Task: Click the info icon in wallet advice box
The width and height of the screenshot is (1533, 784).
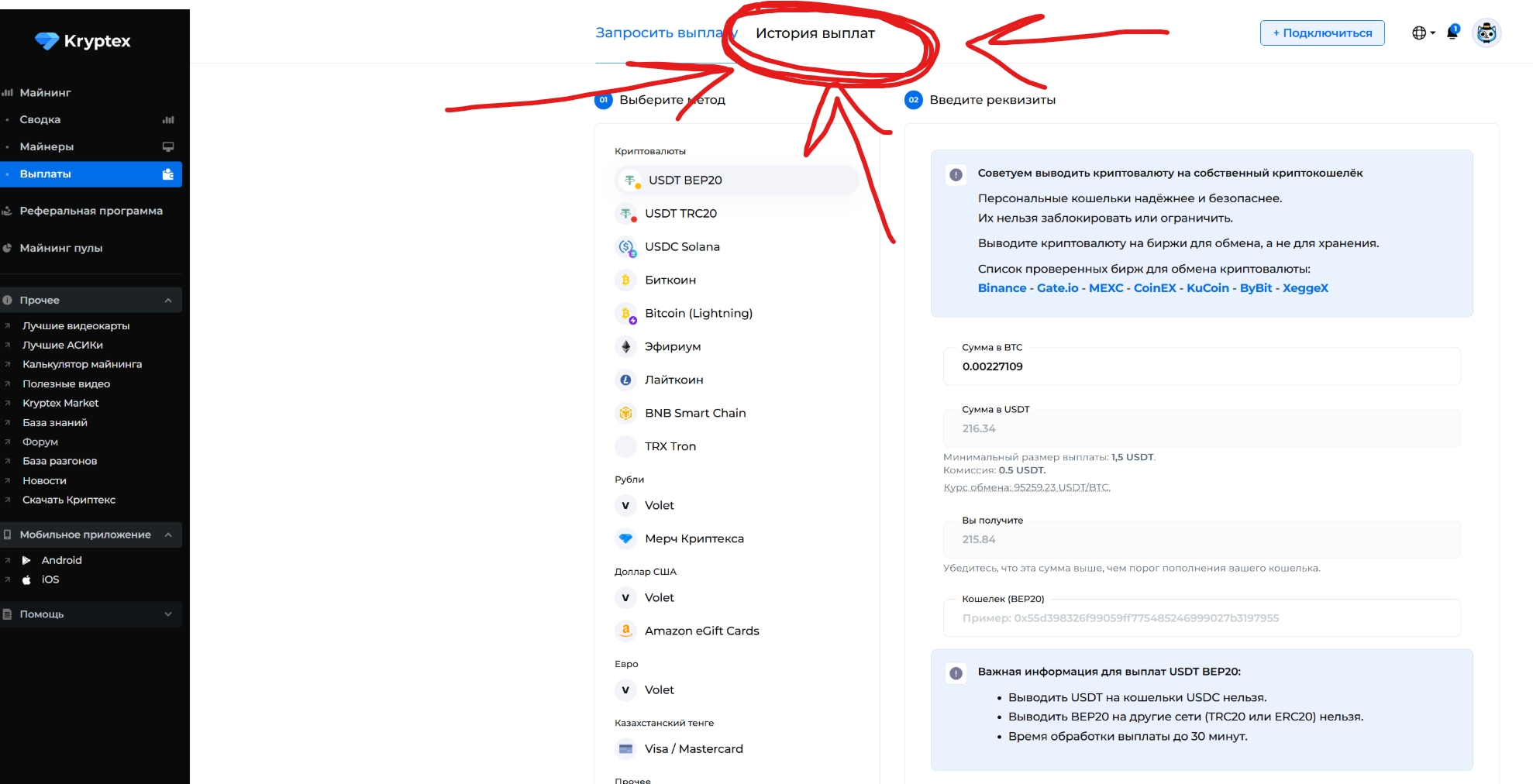Action: click(x=956, y=174)
